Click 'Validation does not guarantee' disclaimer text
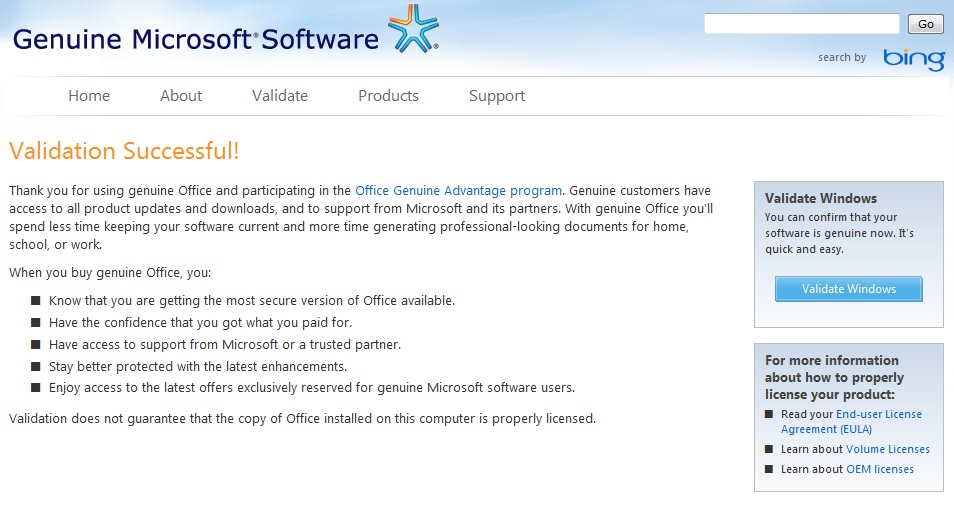The width and height of the screenshot is (954, 513). (x=302, y=419)
